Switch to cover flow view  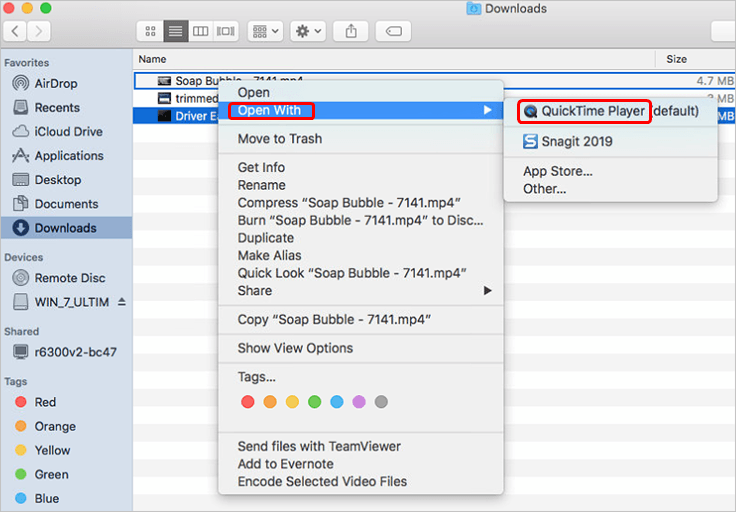[x=226, y=31]
